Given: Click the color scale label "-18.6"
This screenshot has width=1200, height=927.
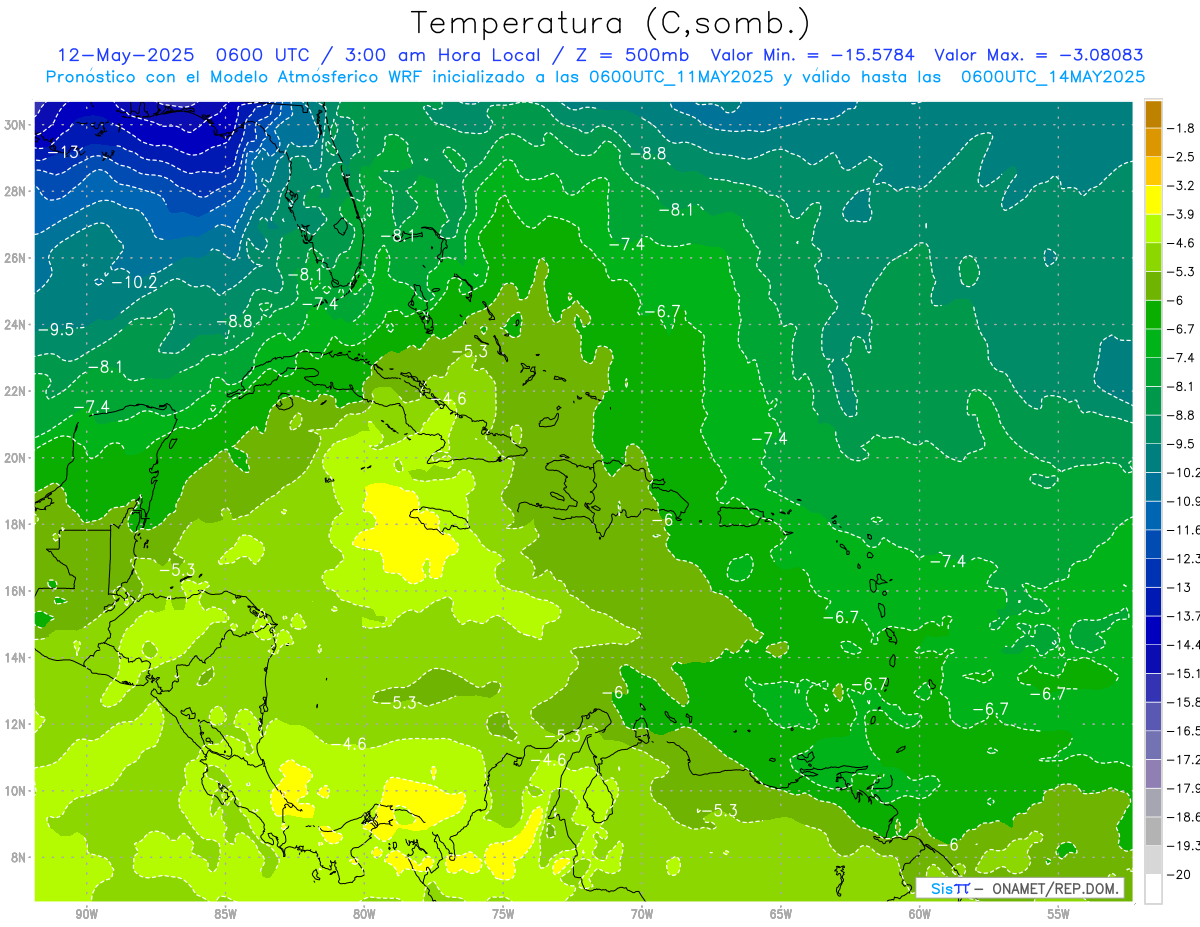Looking at the screenshot, I should tap(1183, 817).
